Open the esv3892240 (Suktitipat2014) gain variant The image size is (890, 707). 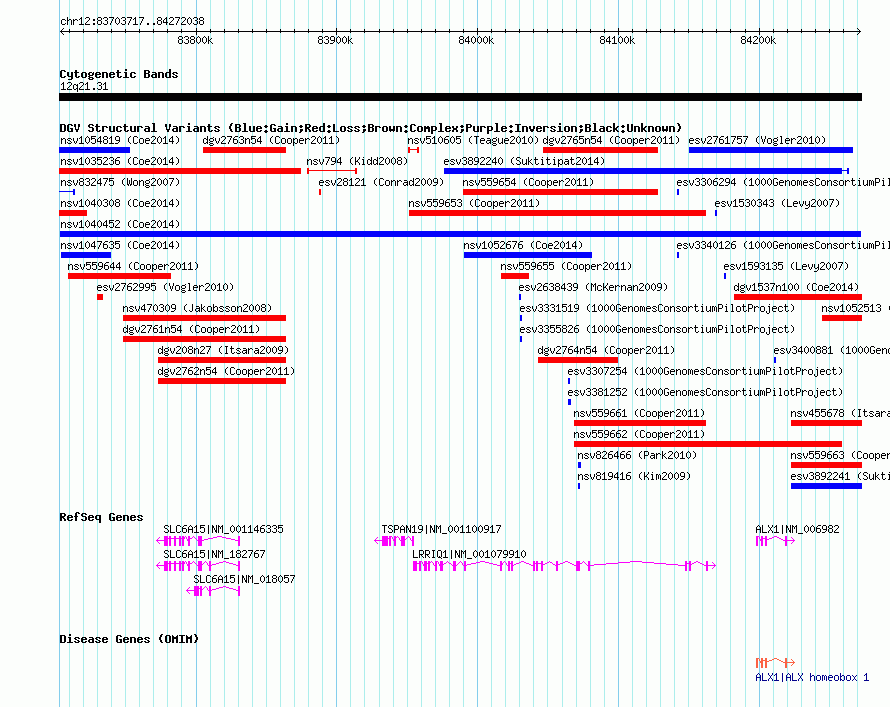(646, 171)
